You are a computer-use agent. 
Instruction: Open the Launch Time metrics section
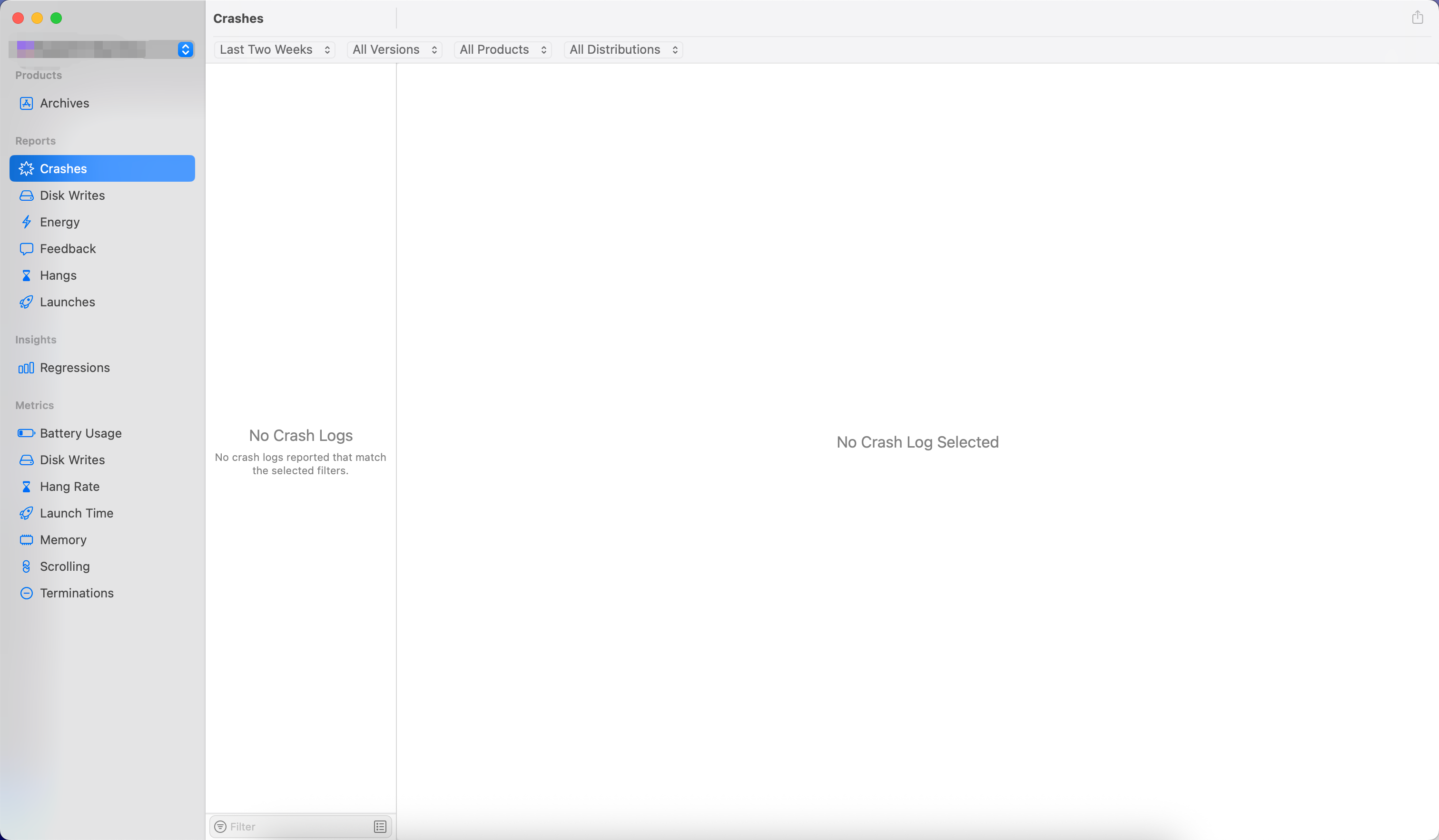[x=77, y=513]
